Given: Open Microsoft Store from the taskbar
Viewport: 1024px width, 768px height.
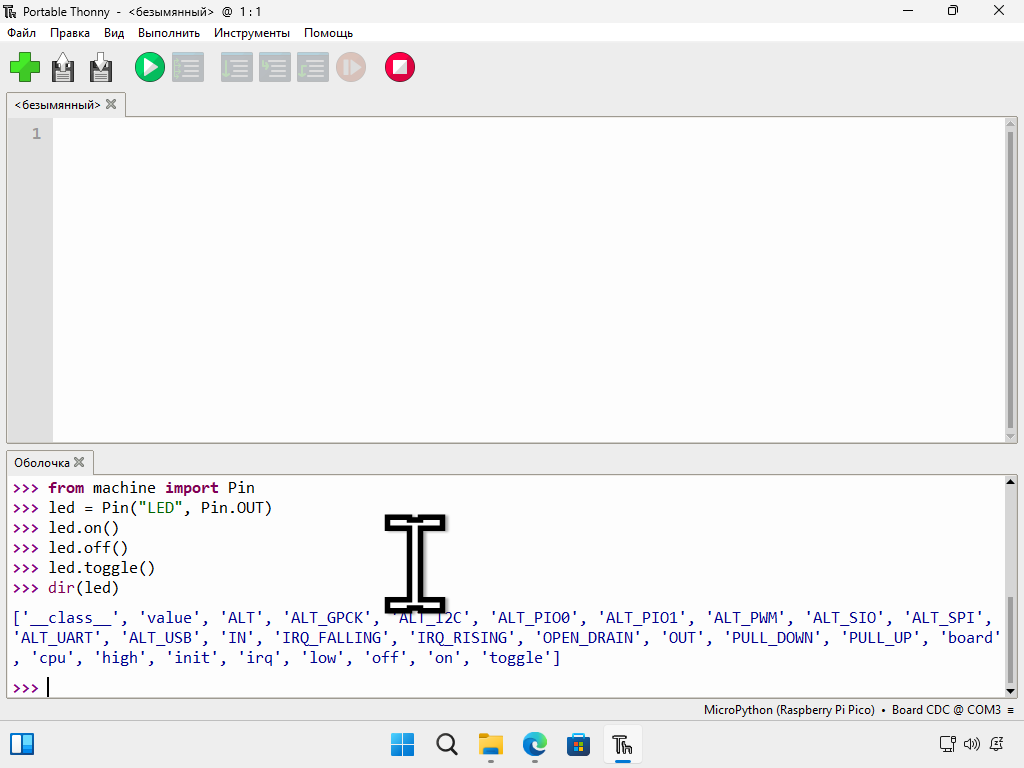Looking at the screenshot, I should tap(579, 744).
